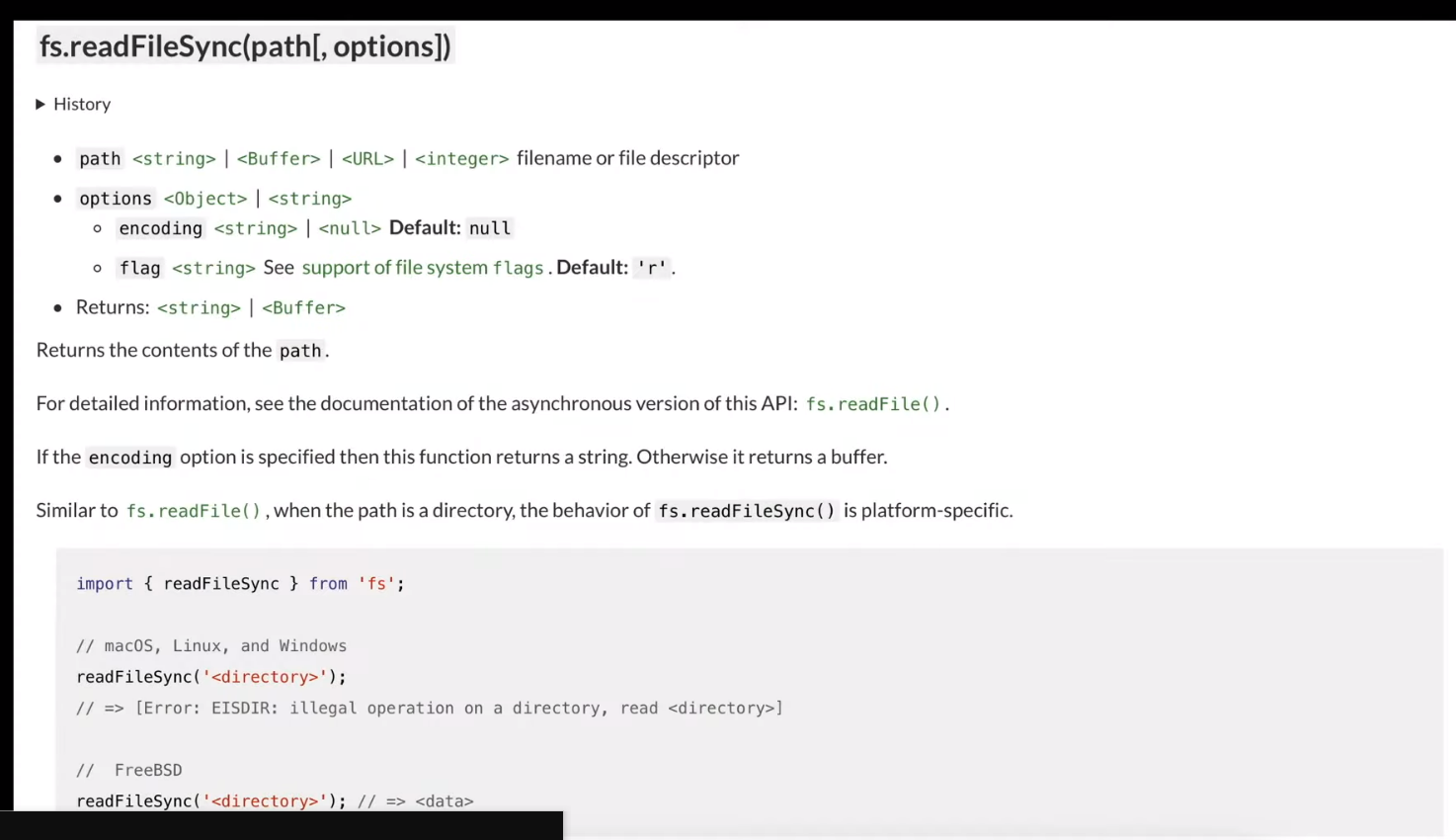Open the <Buffer> link on the path line
Viewport: 1456px width, 840px height.
279,158
